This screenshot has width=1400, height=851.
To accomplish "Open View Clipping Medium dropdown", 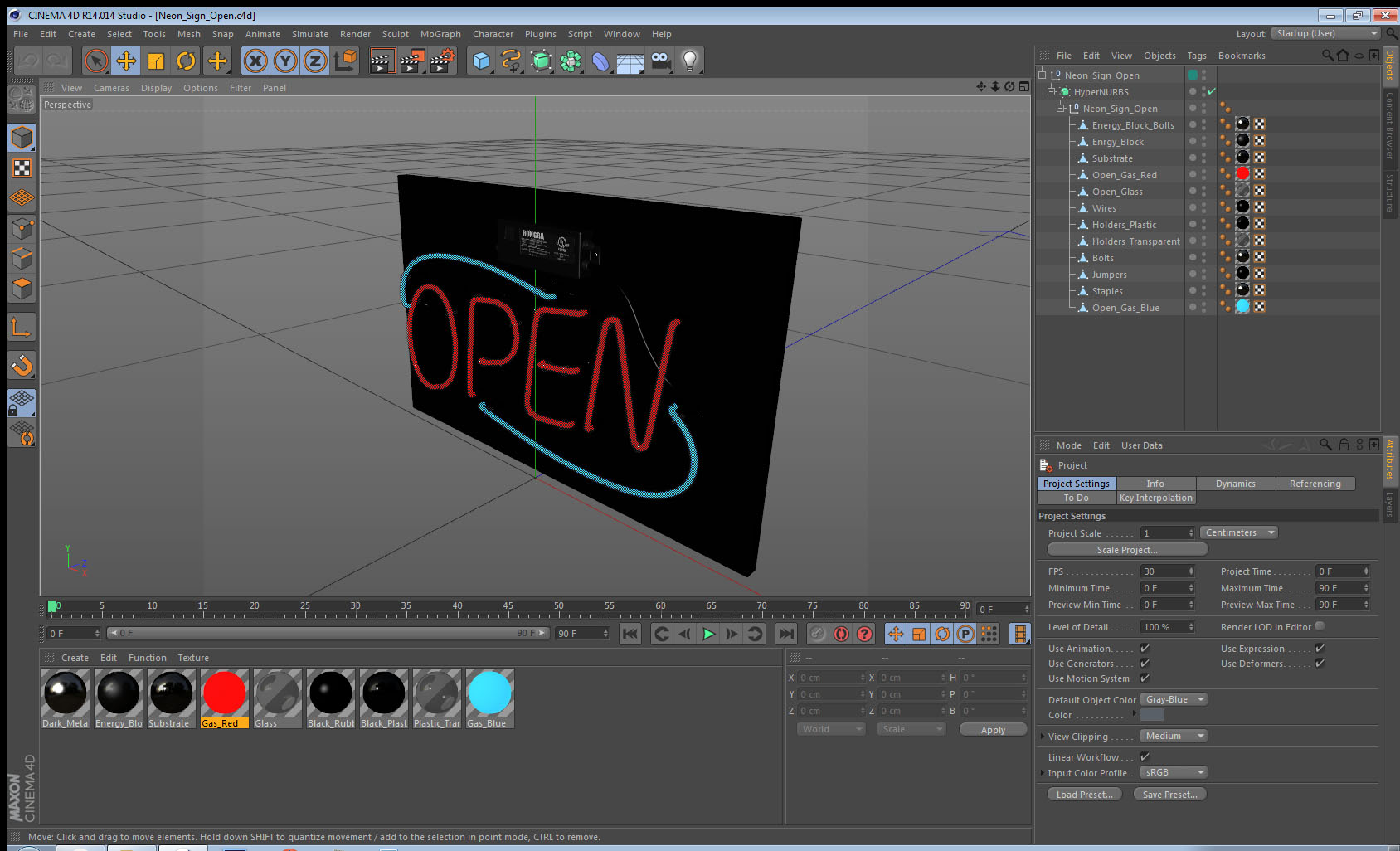I will (x=1174, y=736).
